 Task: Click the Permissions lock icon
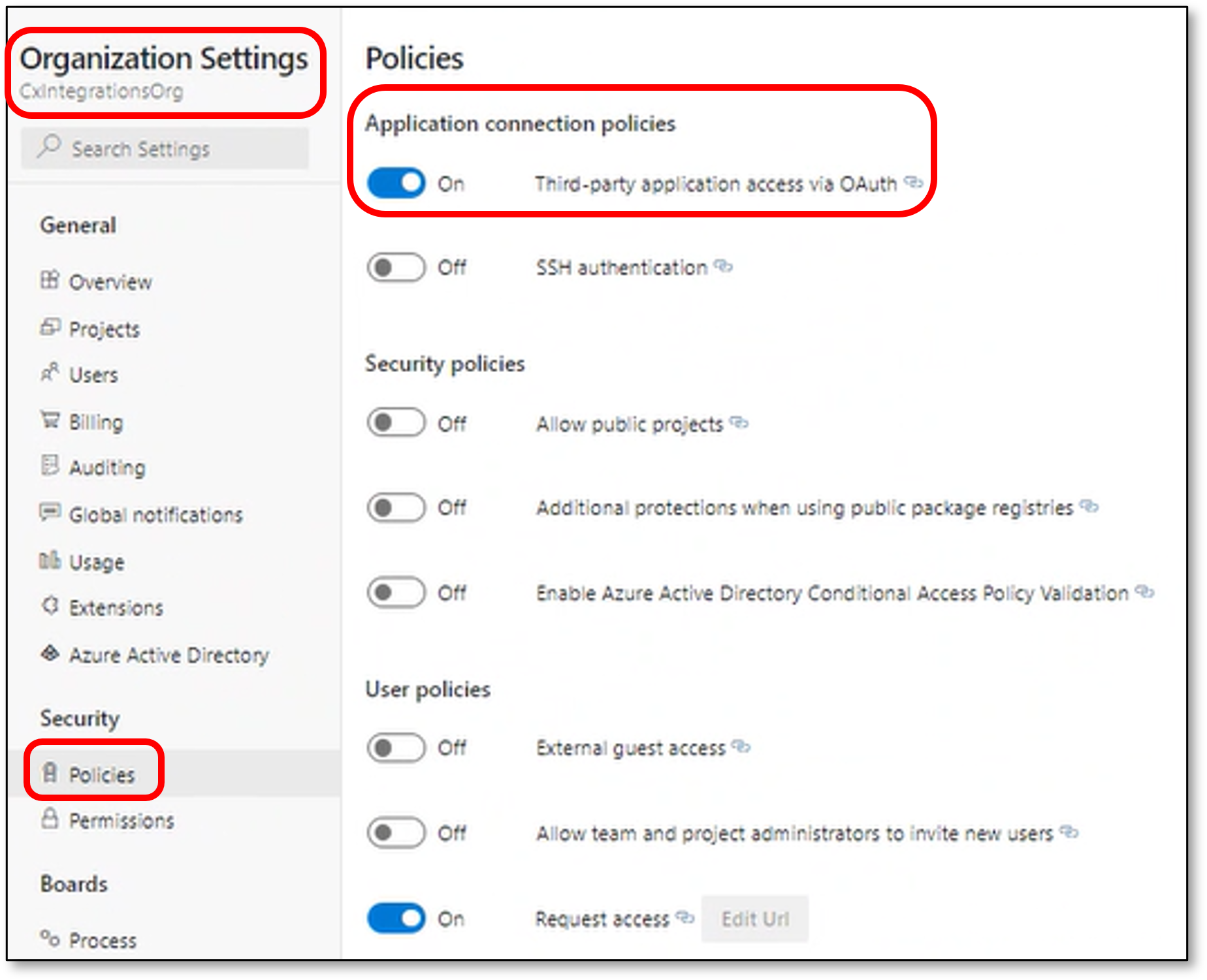point(50,819)
